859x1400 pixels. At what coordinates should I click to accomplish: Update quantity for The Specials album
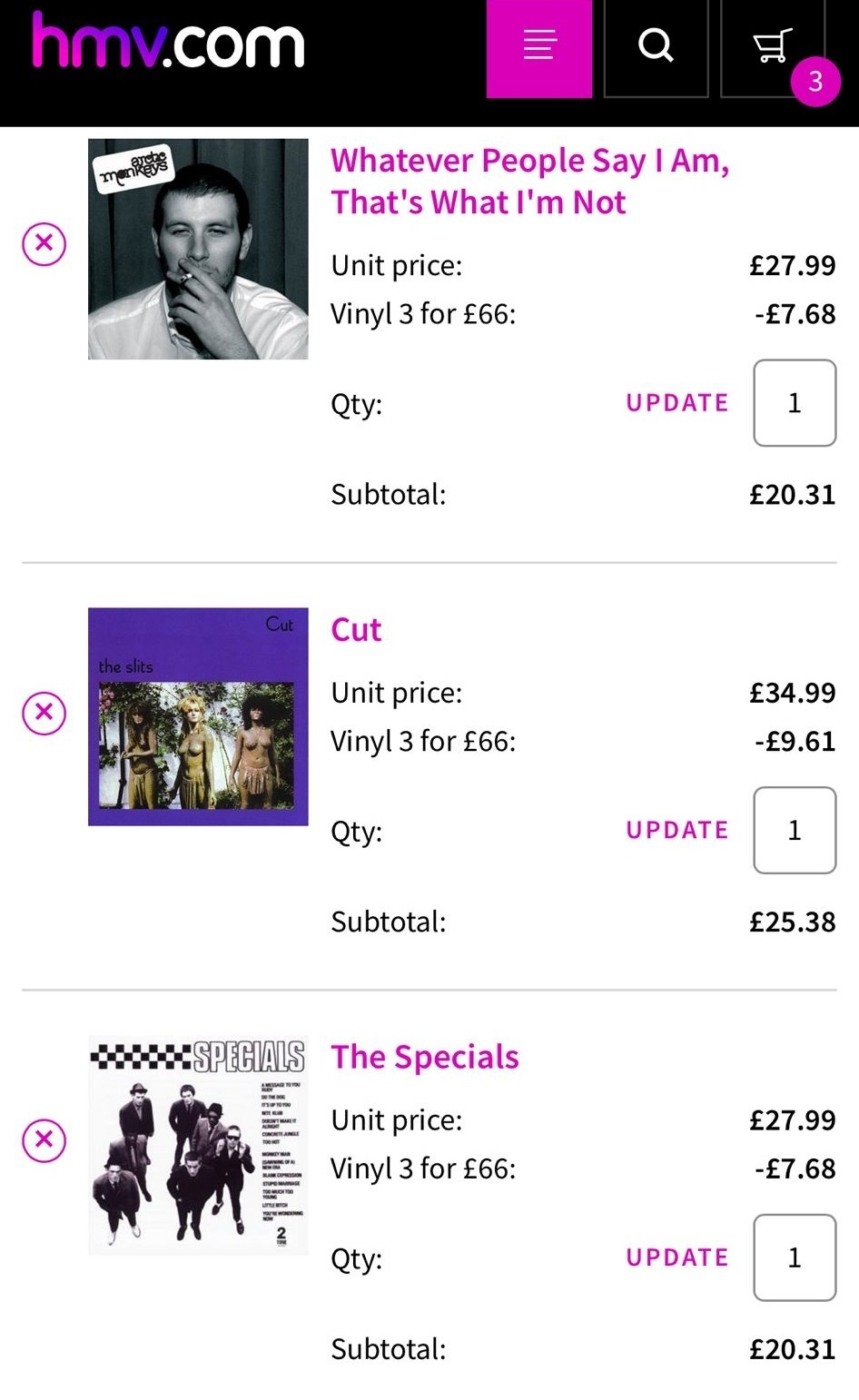[677, 1257]
